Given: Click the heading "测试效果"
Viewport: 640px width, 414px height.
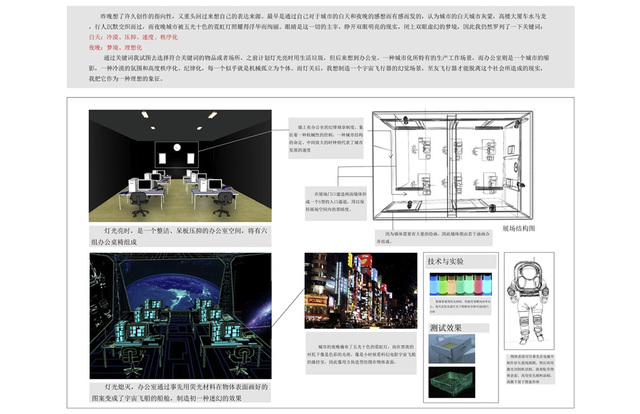Looking at the screenshot, I should 446,328.
